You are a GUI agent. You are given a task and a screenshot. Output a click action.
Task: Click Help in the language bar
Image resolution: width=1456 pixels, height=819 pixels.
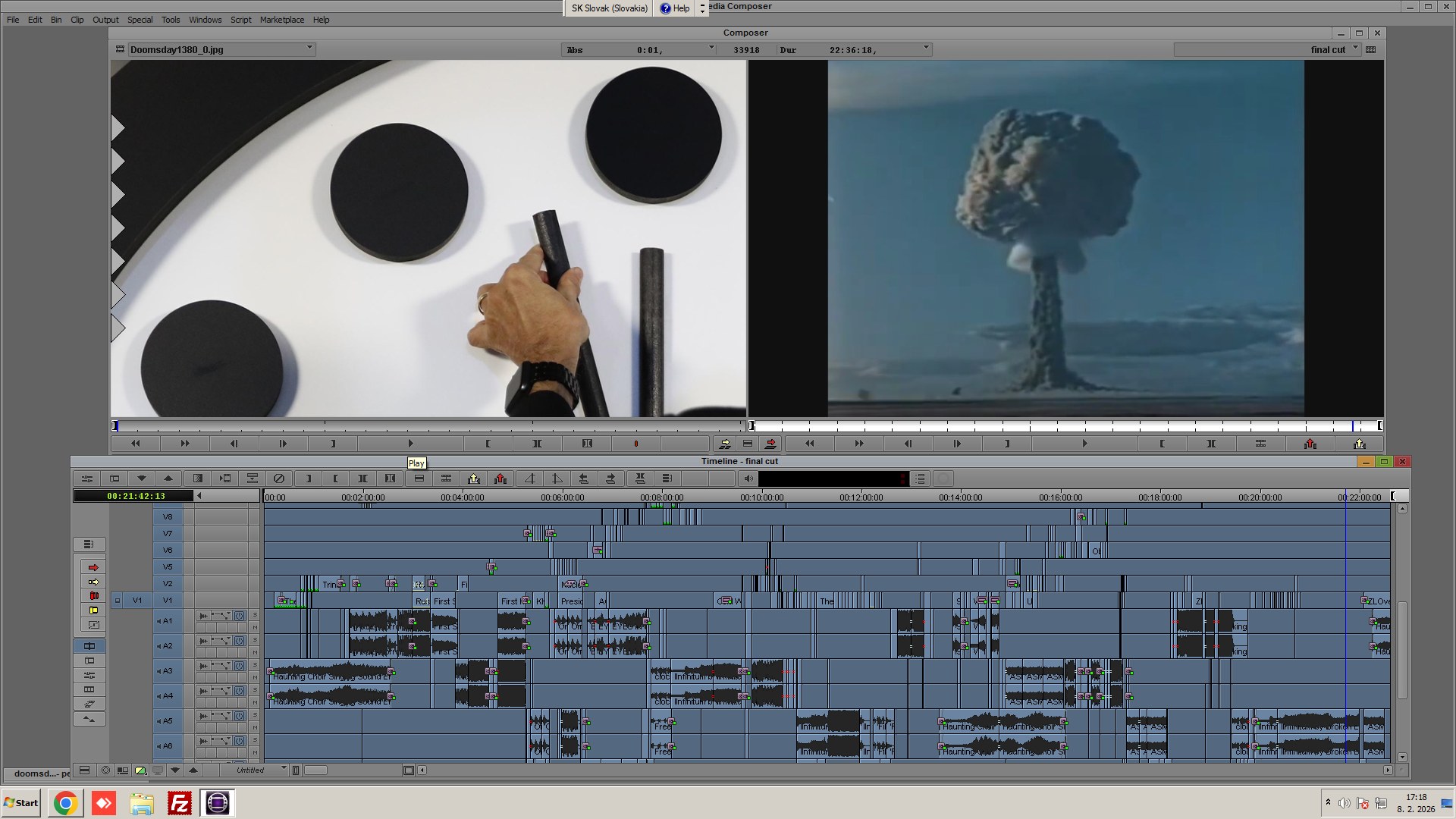(675, 8)
